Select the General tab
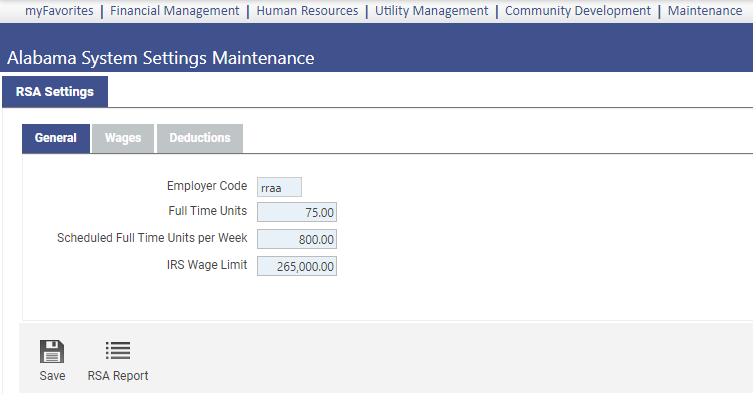This screenshot has width=753, height=394. point(56,138)
